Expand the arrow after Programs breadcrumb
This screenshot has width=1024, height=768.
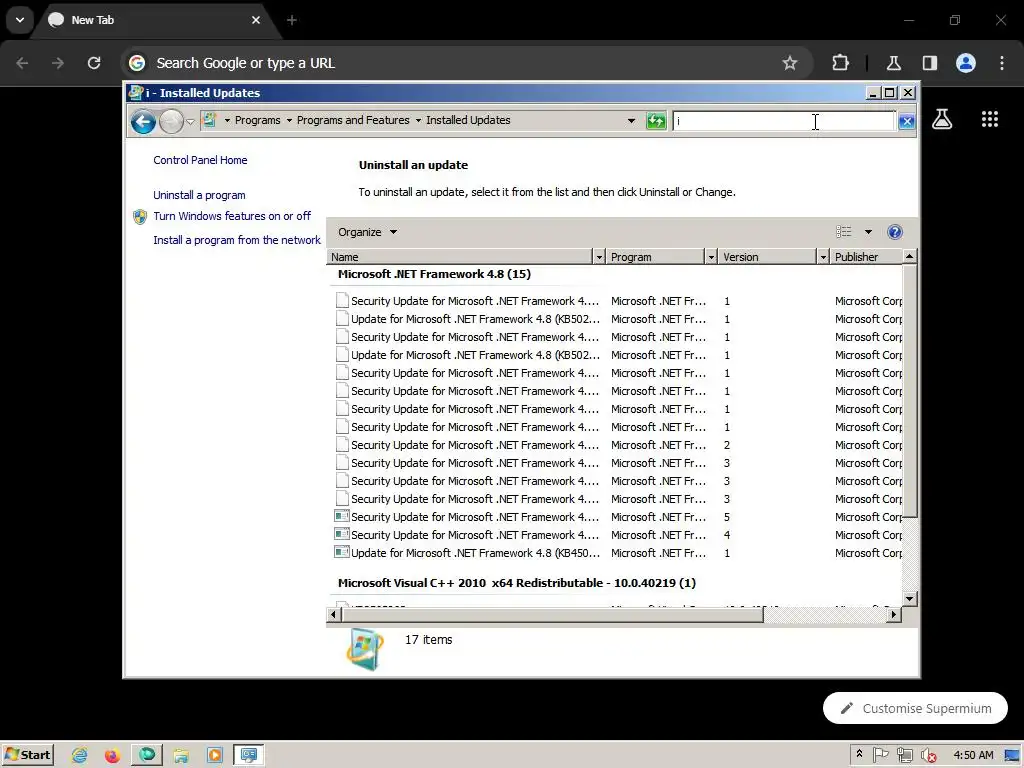(x=289, y=120)
